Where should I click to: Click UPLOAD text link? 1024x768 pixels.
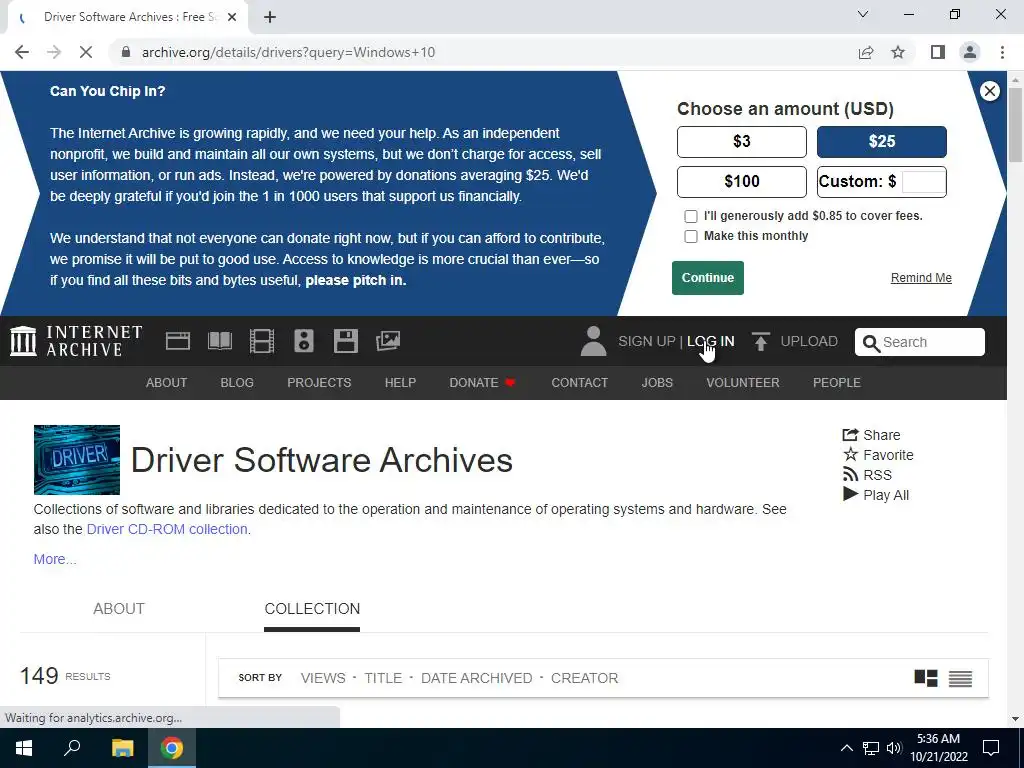[x=808, y=342]
